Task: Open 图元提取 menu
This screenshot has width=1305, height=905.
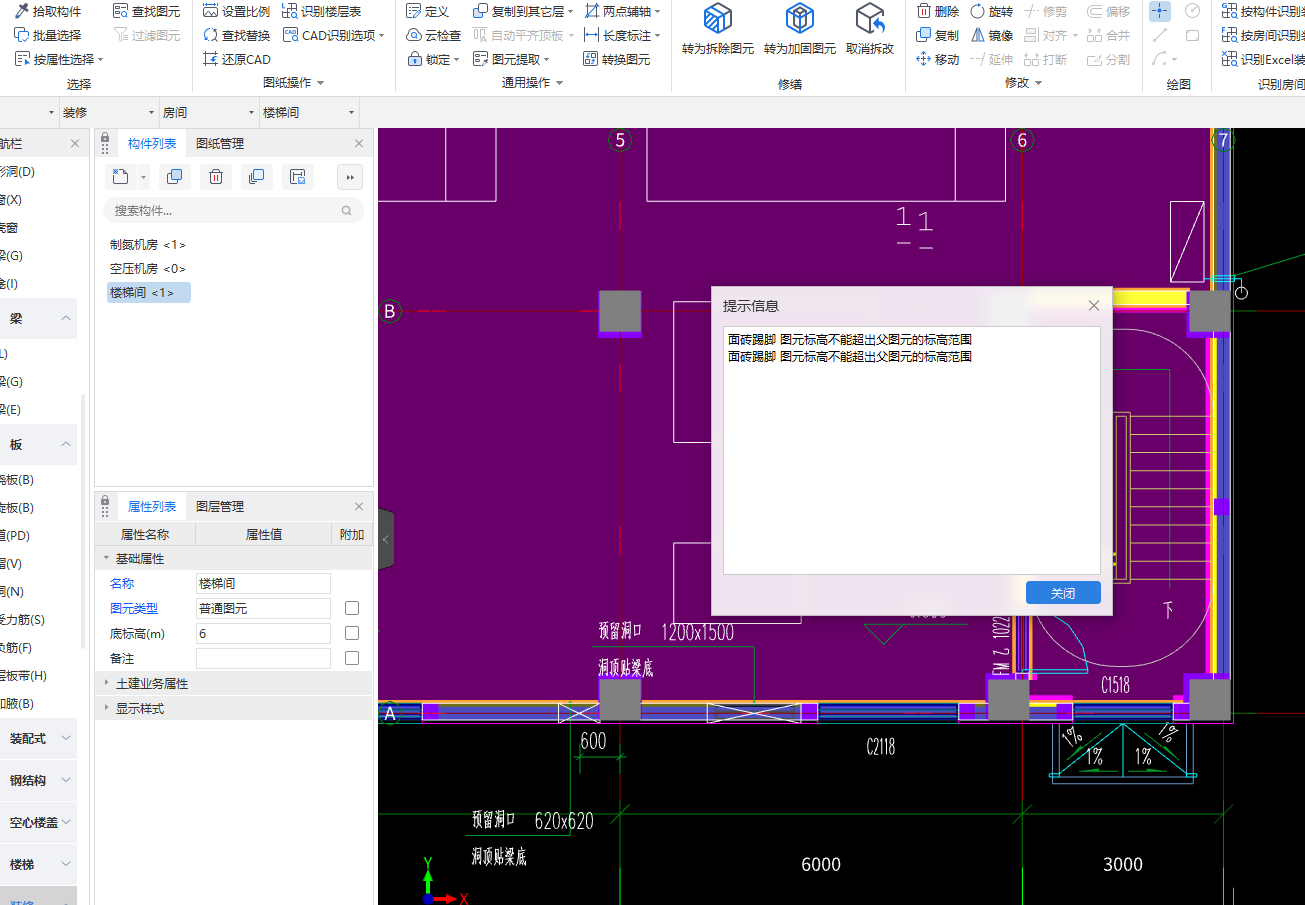Action: 511,59
